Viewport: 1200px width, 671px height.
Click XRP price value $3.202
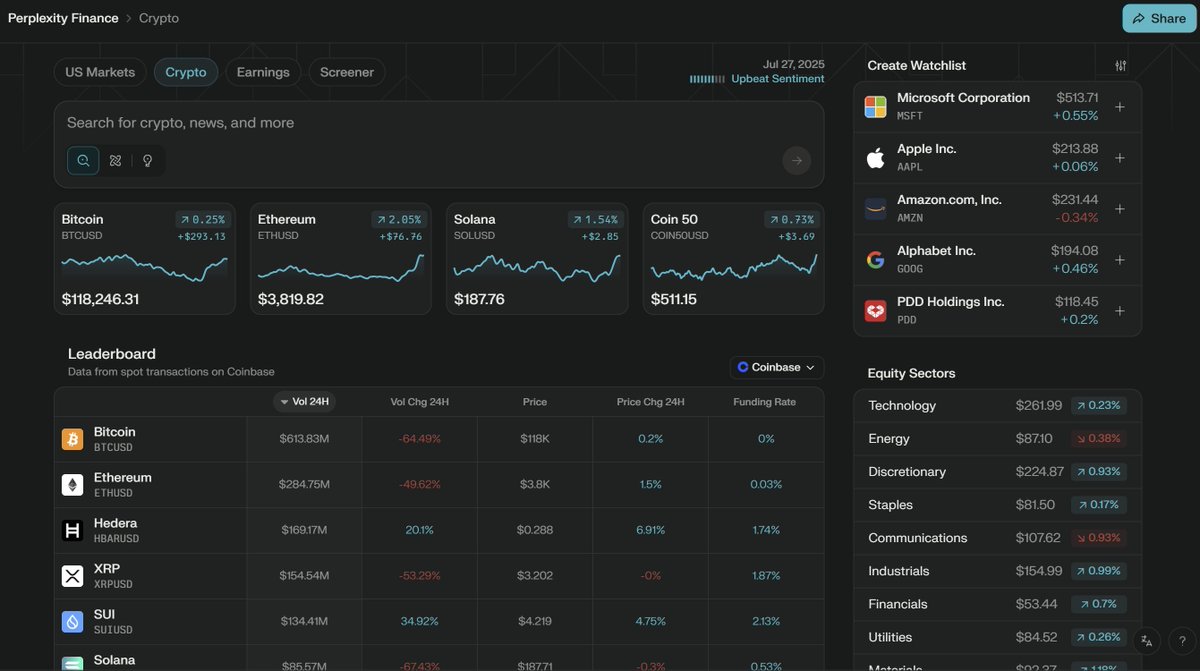(x=535, y=576)
